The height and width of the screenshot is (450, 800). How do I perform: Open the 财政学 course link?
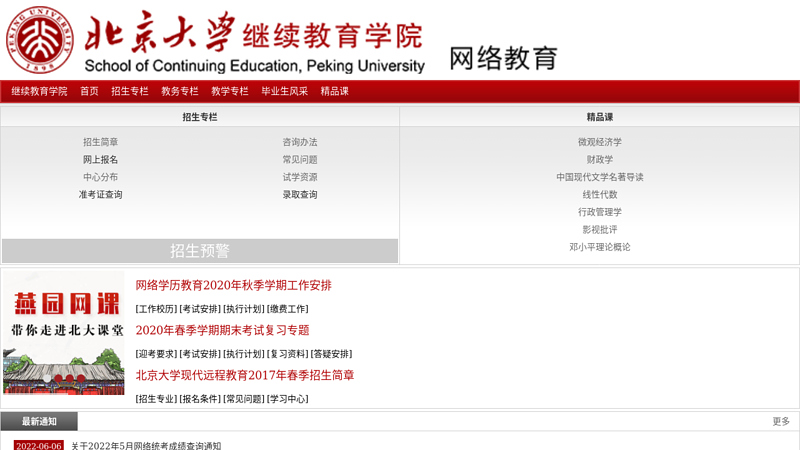(599, 160)
